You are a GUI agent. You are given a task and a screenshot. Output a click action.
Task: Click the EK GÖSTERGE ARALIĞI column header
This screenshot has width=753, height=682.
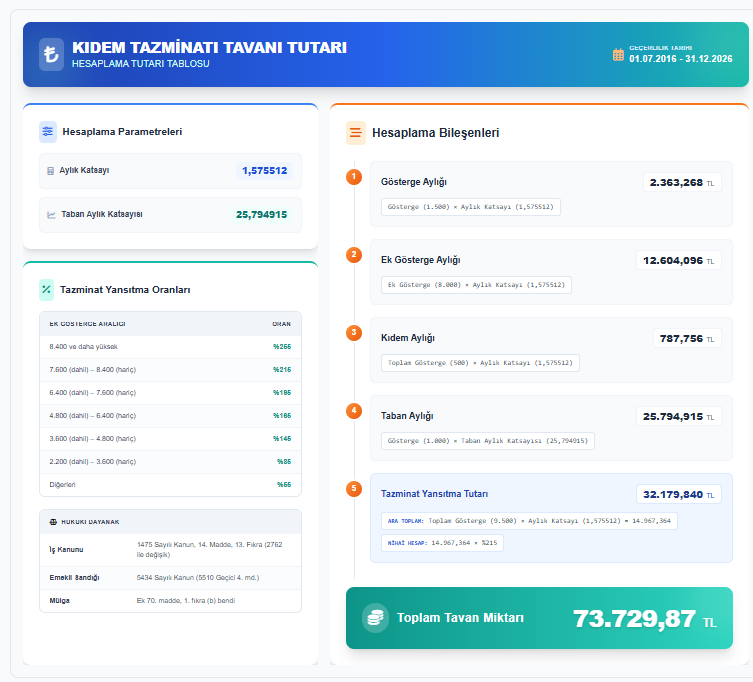[87, 324]
